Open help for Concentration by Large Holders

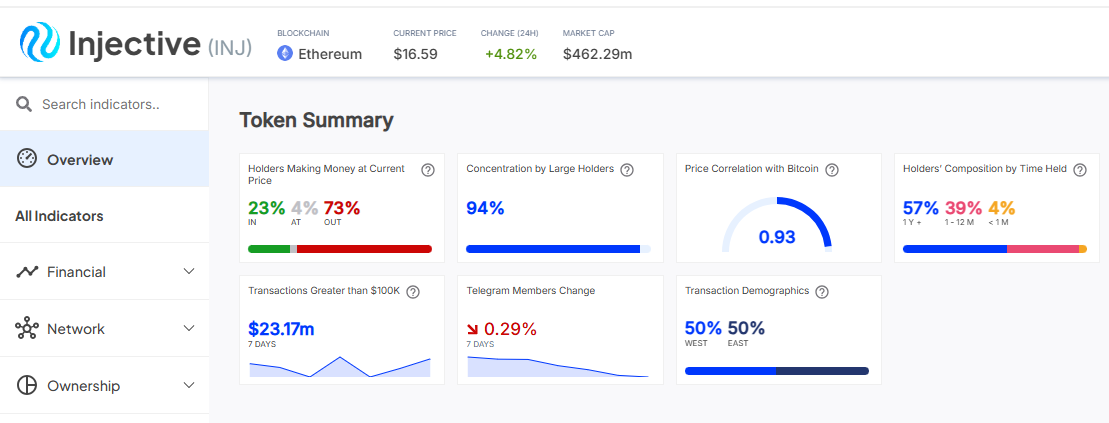click(x=627, y=170)
